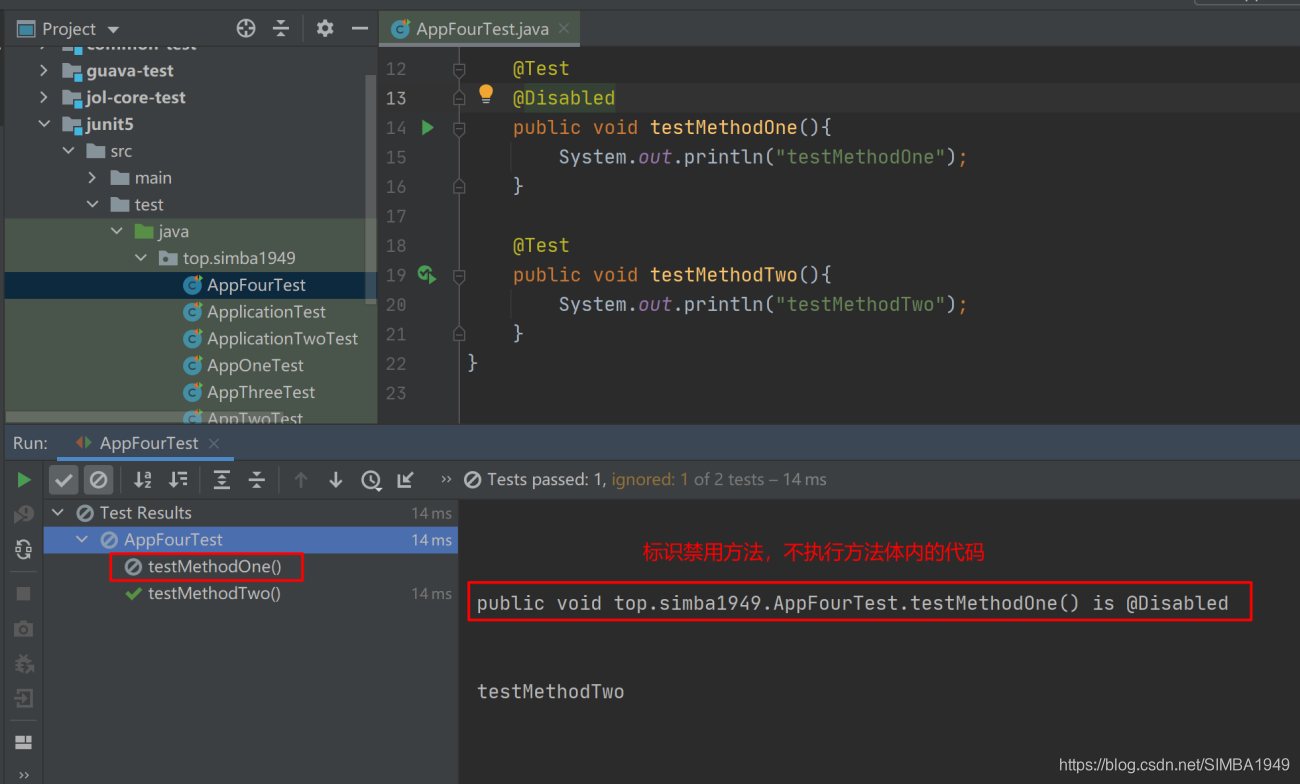The image size is (1300, 784).
Task: Go to previous failed test
Action: tap(300, 480)
